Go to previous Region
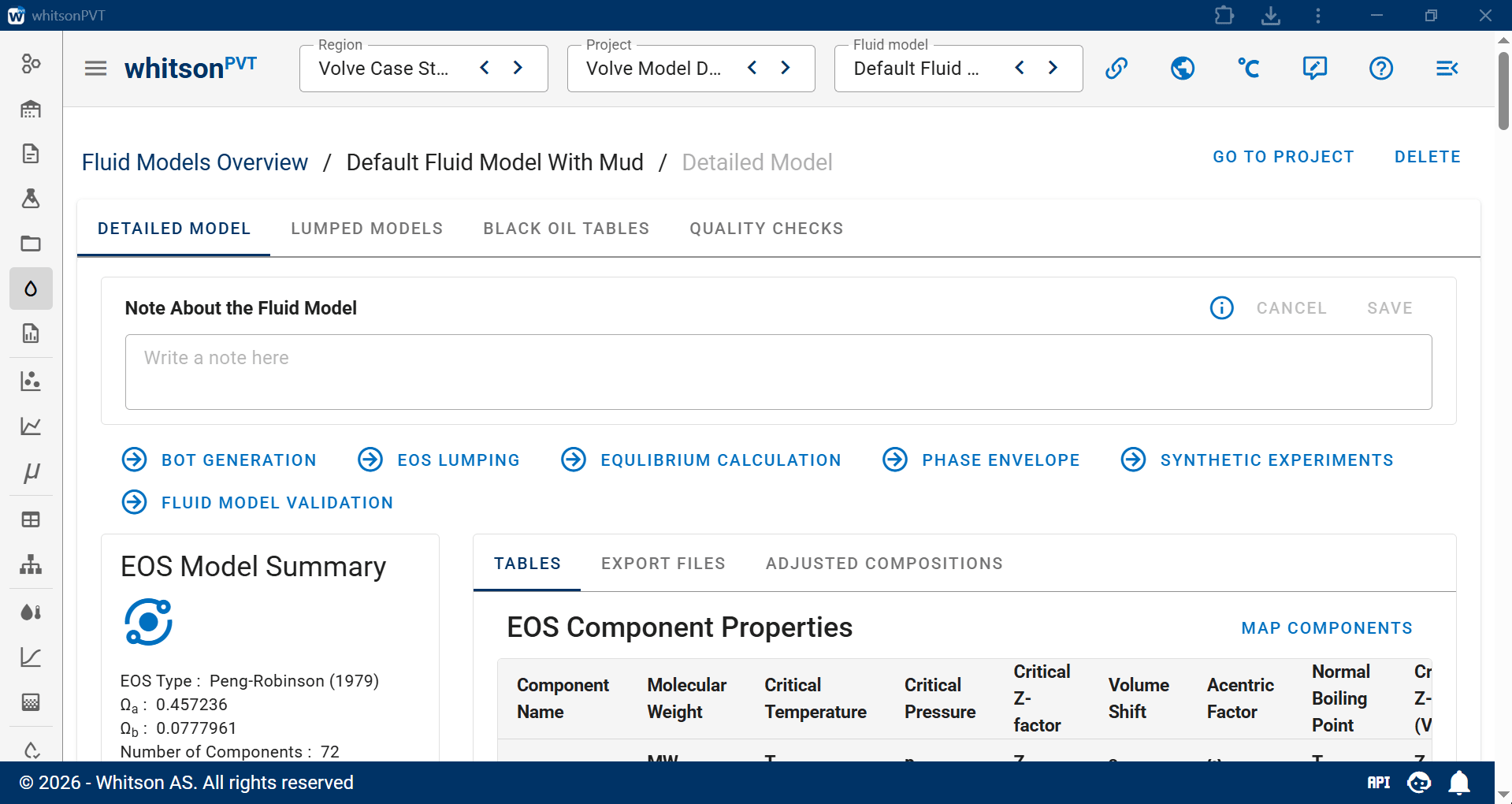This screenshot has height=804, width=1512. pyautogui.click(x=485, y=68)
